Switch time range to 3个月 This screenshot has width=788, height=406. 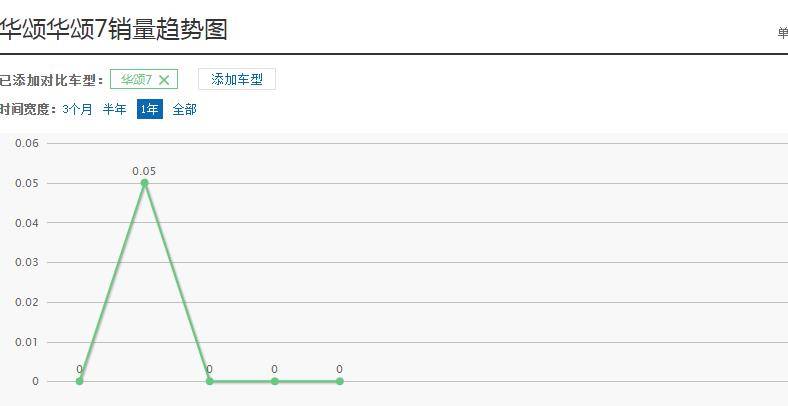pyautogui.click(x=77, y=110)
